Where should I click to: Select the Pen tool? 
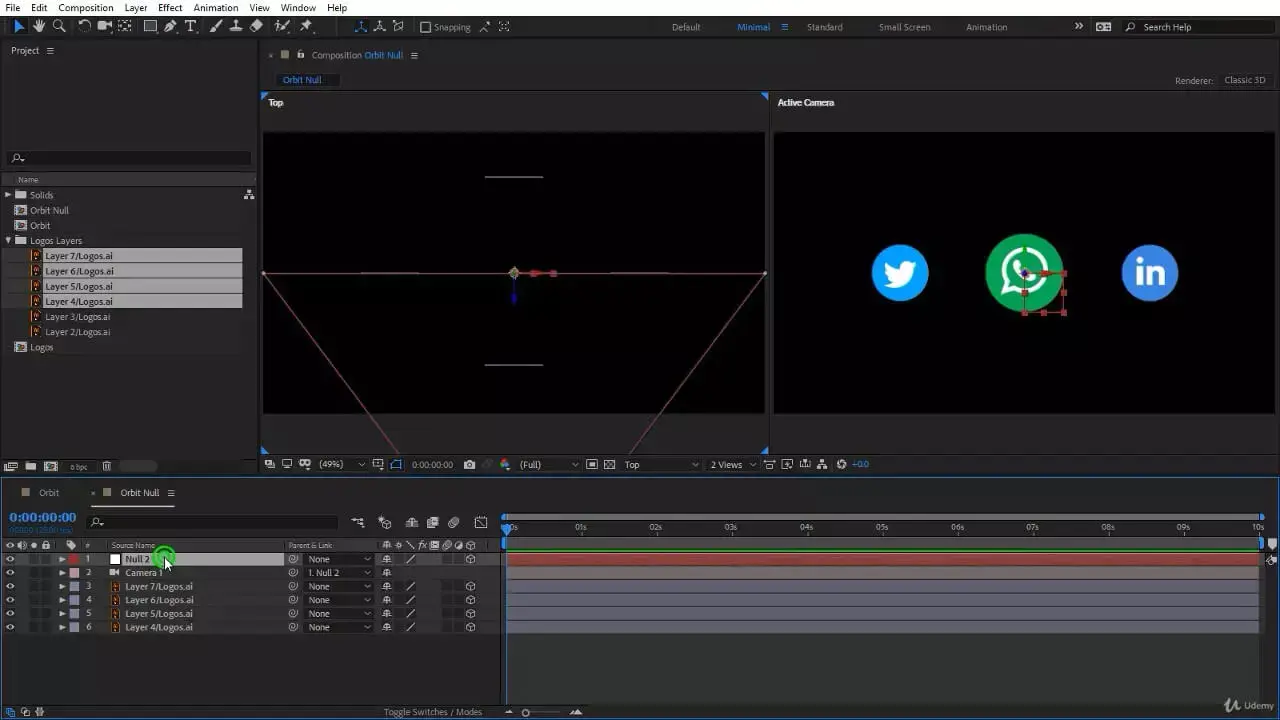pos(171,26)
